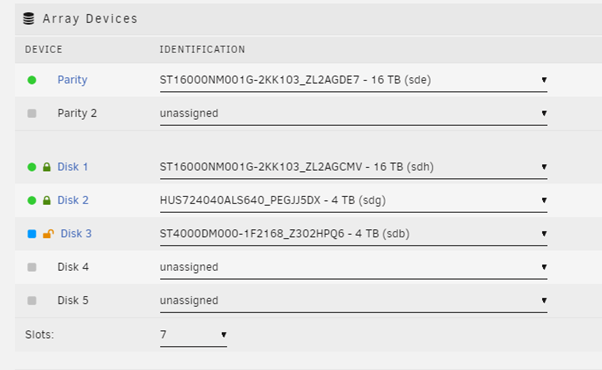602x370 pixels.
Task: Click the Array Devices database stack icon
Action: tap(28, 18)
